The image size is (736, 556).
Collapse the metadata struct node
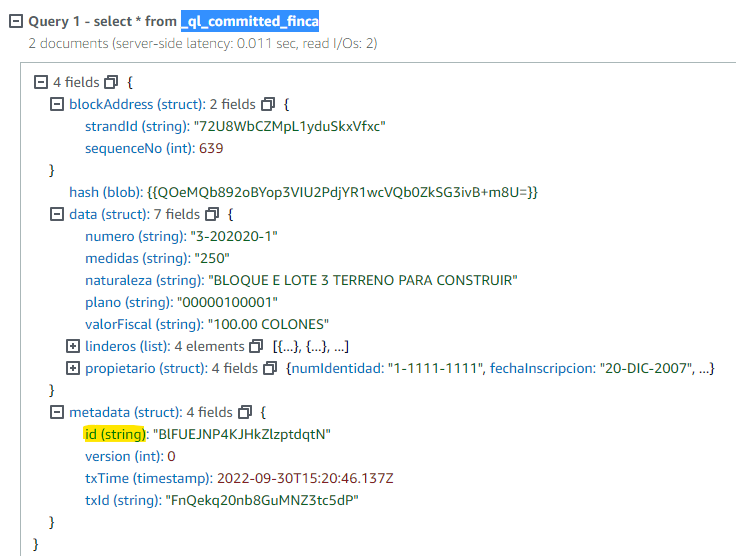click(57, 412)
